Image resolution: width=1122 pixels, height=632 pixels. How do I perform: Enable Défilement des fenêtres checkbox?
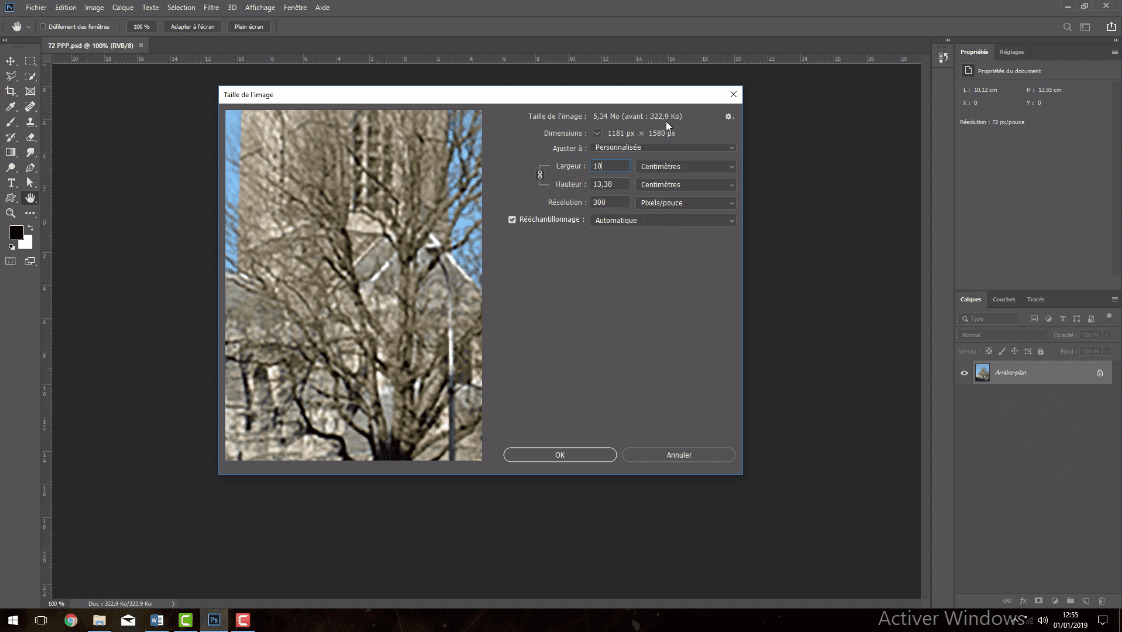coord(44,27)
